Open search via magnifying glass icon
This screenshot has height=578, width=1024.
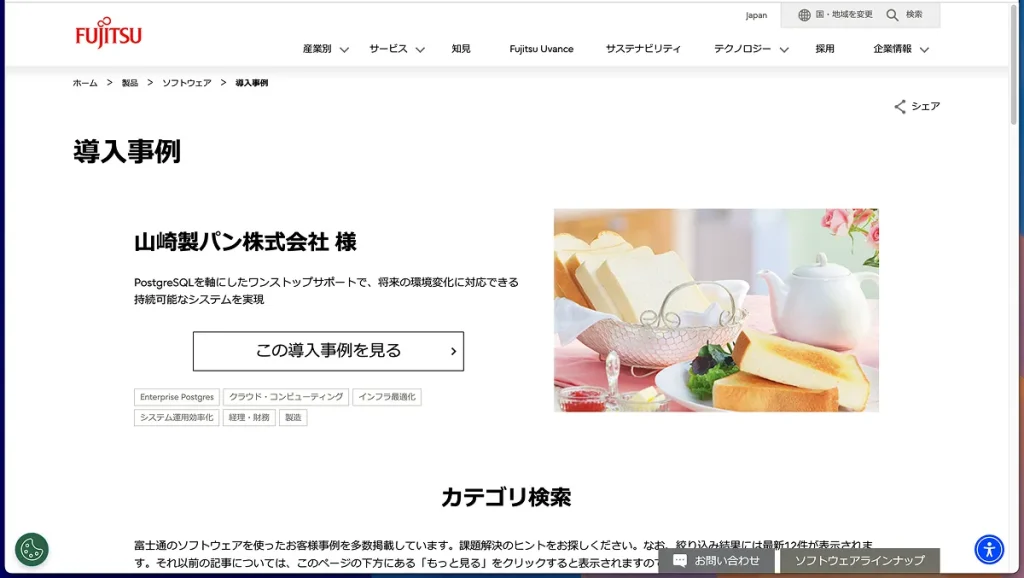pyautogui.click(x=892, y=15)
